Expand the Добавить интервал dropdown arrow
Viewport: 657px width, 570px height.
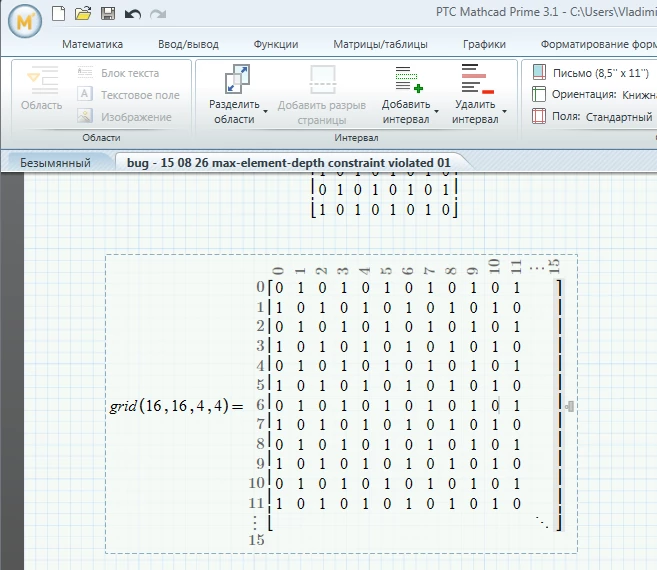coord(436,111)
